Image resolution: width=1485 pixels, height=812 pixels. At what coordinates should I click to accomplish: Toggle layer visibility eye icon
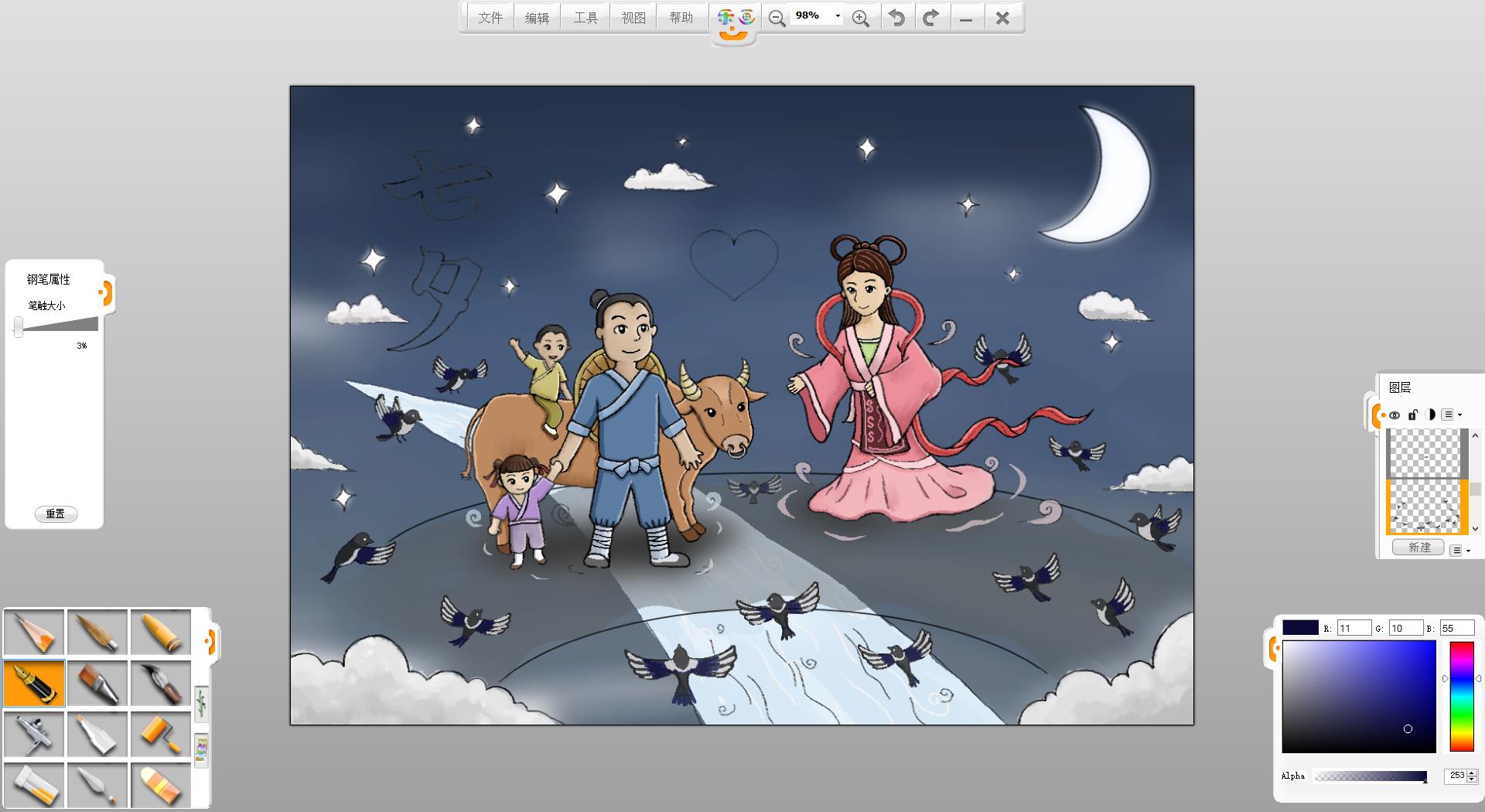[x=1395, y=415]
